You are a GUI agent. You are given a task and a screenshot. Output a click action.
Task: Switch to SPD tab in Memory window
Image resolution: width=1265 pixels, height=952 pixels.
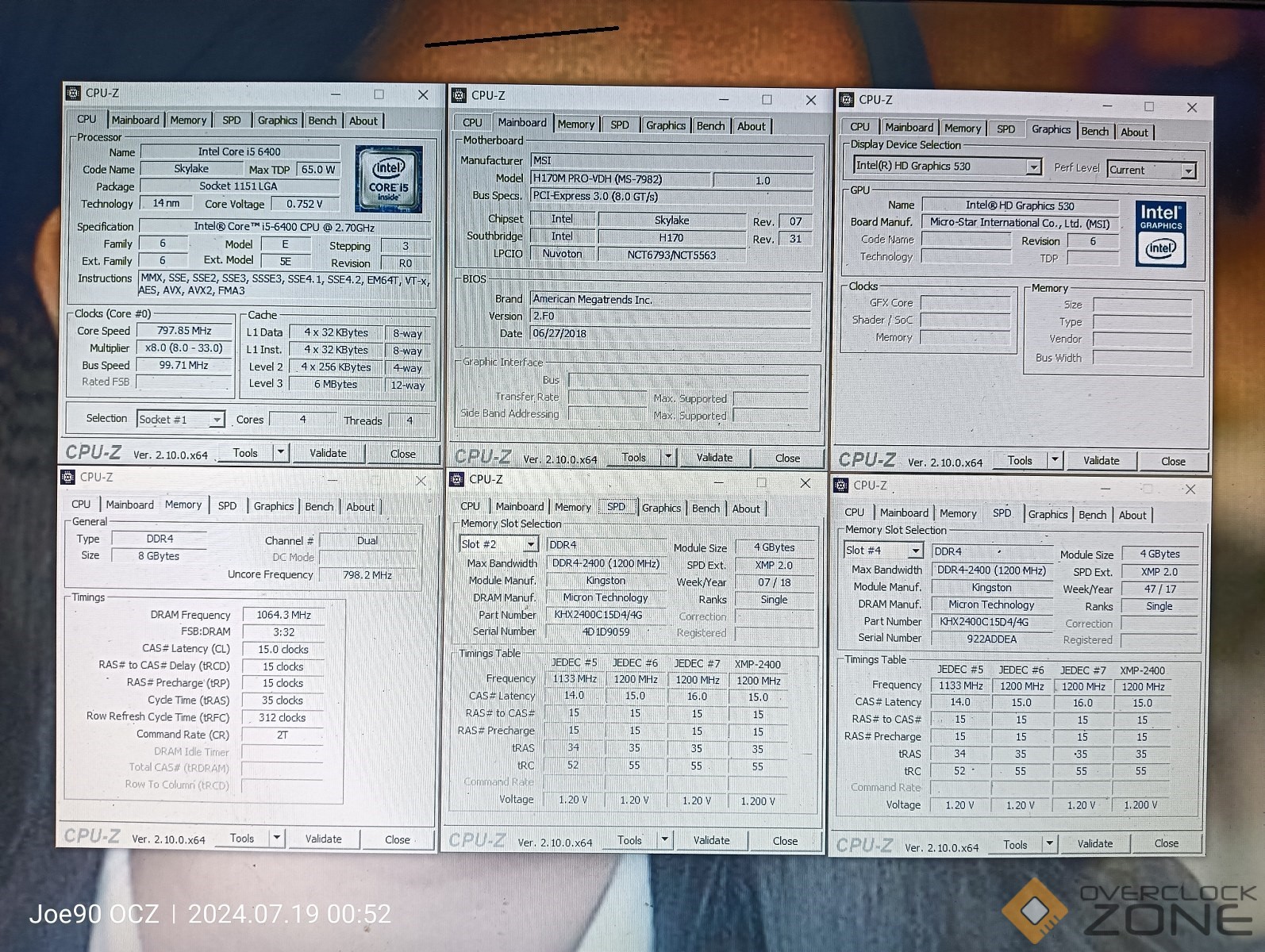click(x=227, y=505)
